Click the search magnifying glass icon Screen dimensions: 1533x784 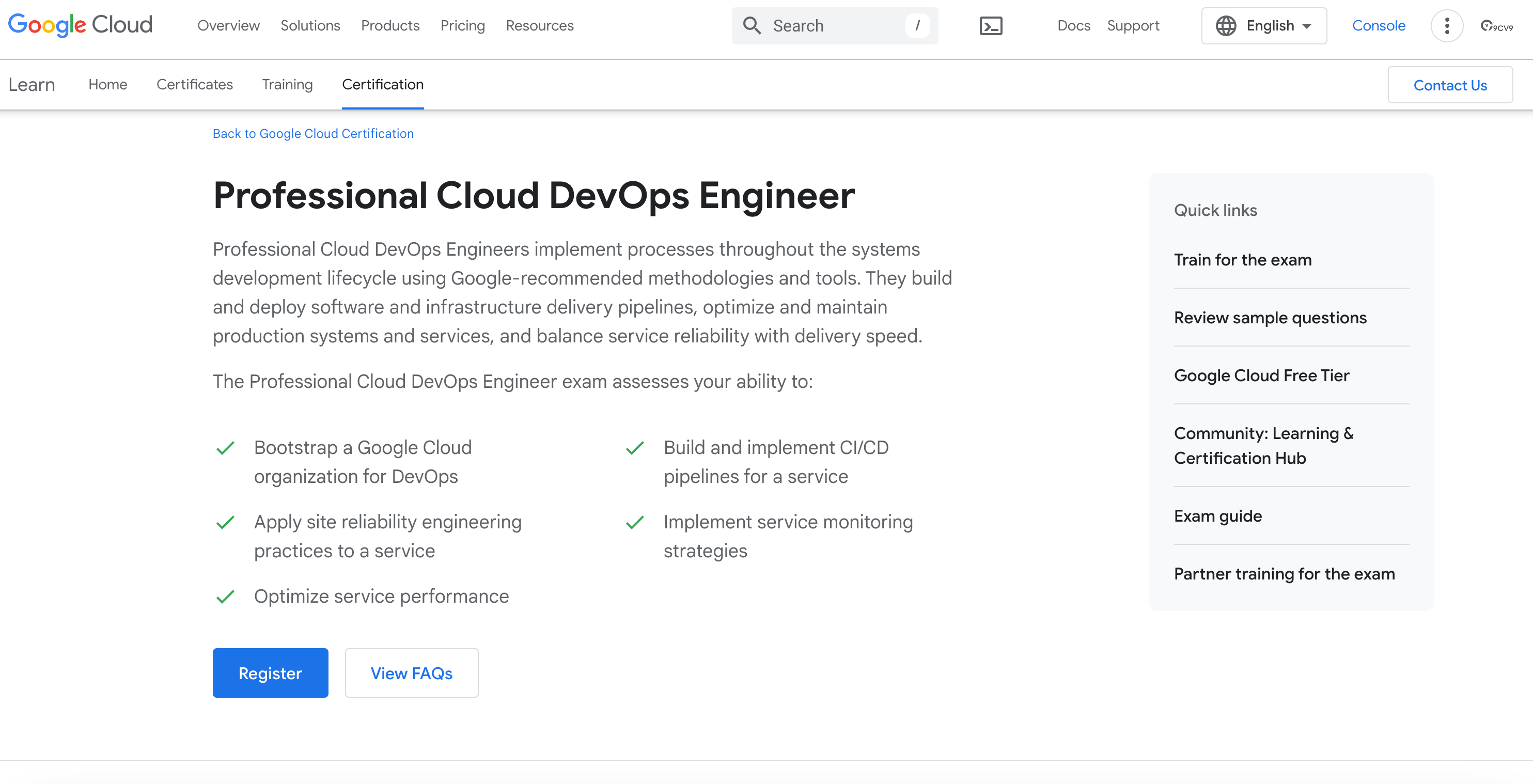tap(752, 26)
